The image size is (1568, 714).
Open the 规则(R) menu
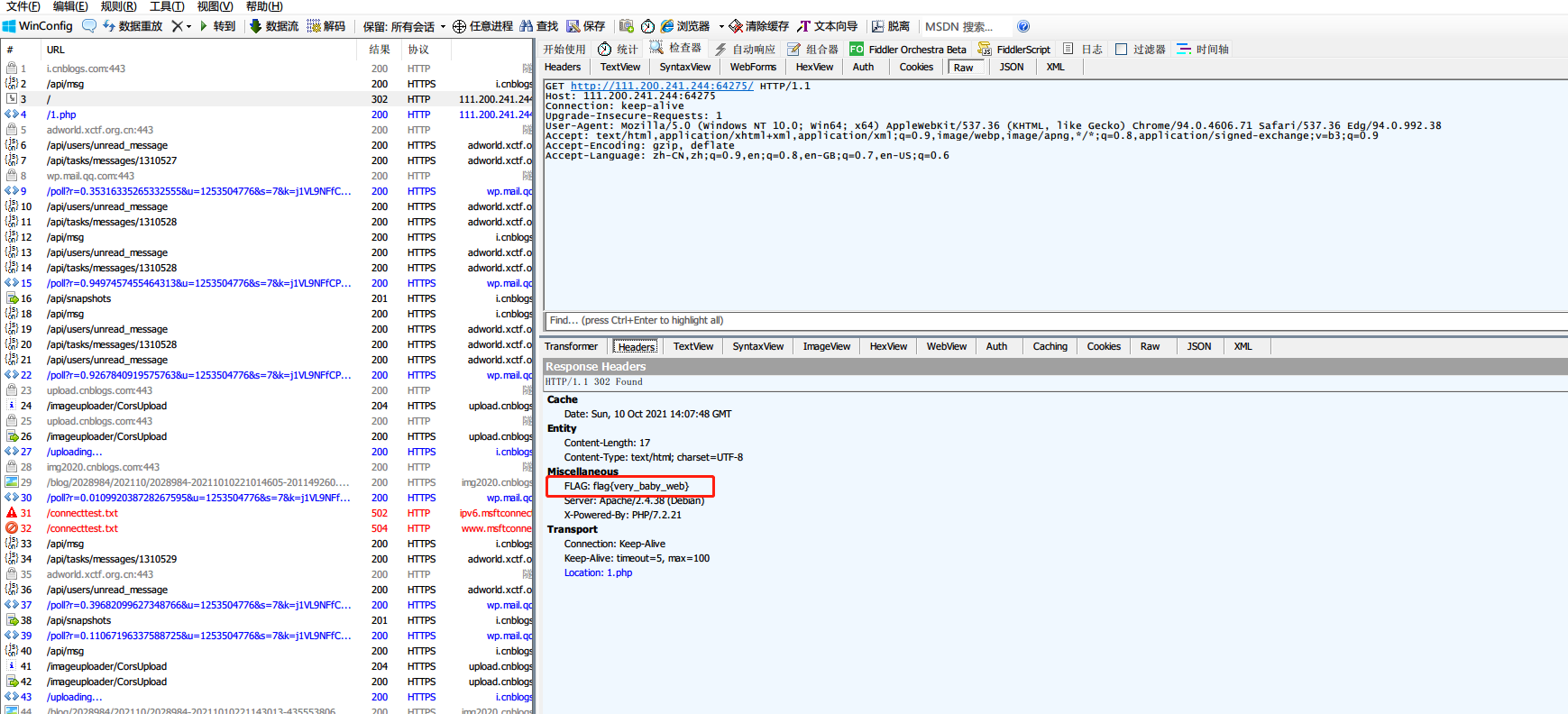click(x=119, y=6)
